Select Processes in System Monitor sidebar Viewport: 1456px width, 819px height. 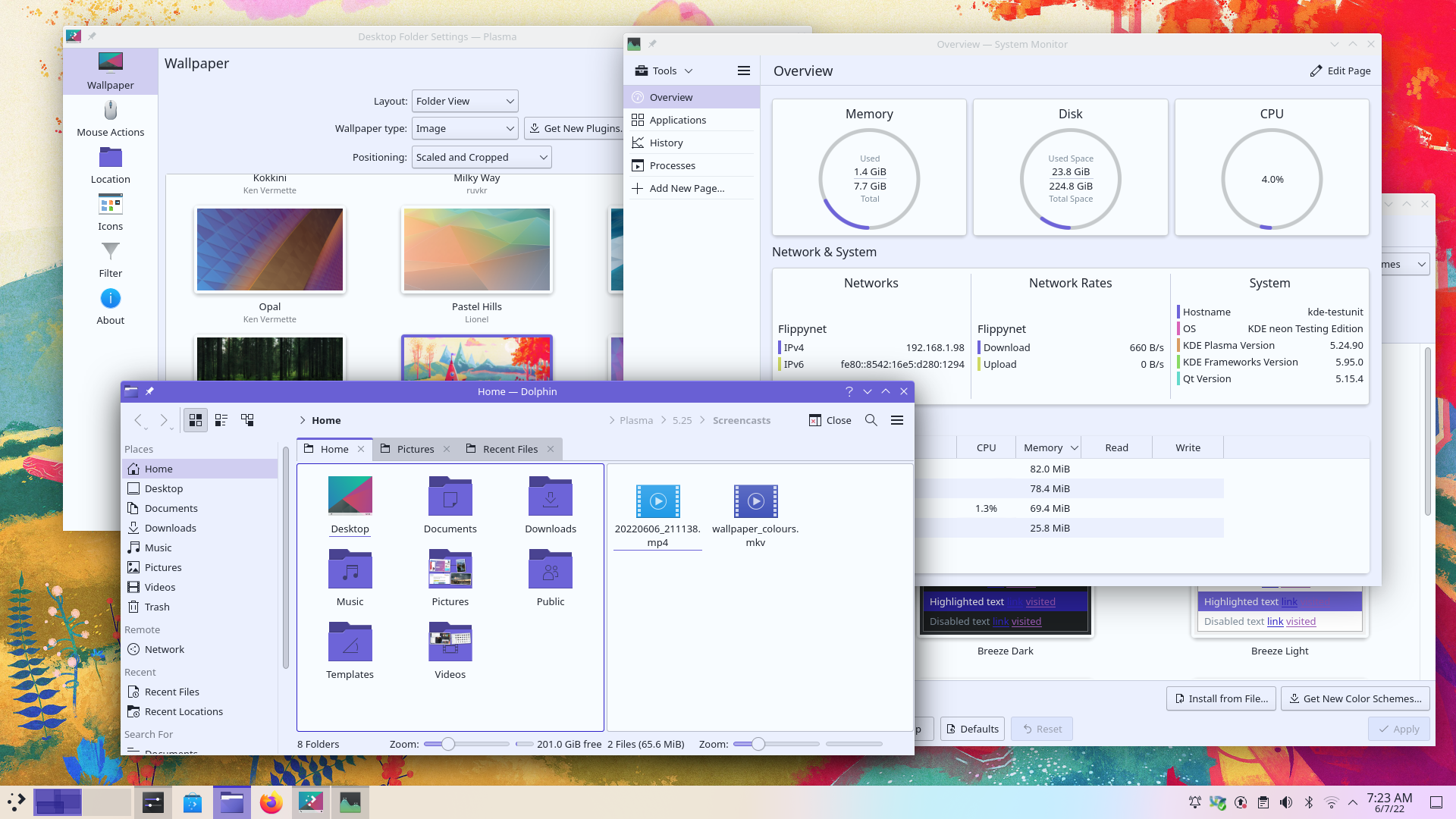pyautogui.click(x=672, y=165)
